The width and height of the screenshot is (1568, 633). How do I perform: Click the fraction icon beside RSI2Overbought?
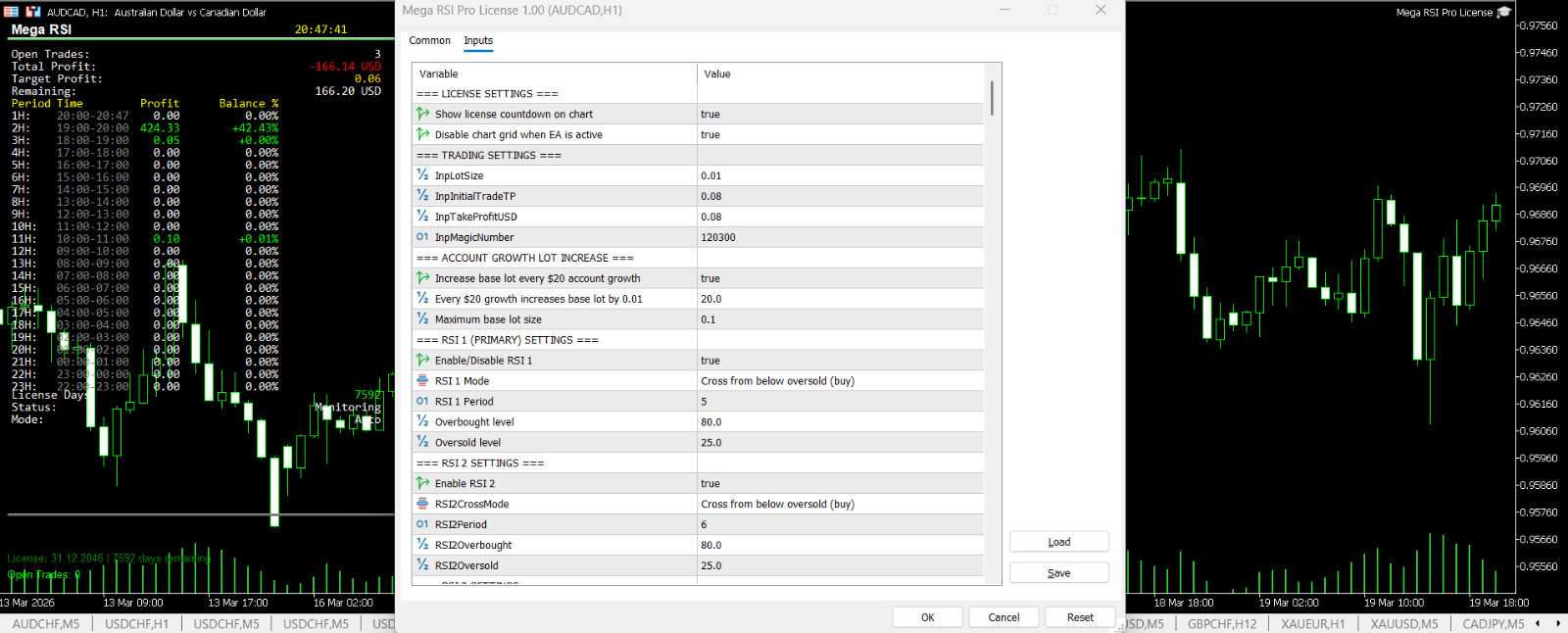point(422,546)
